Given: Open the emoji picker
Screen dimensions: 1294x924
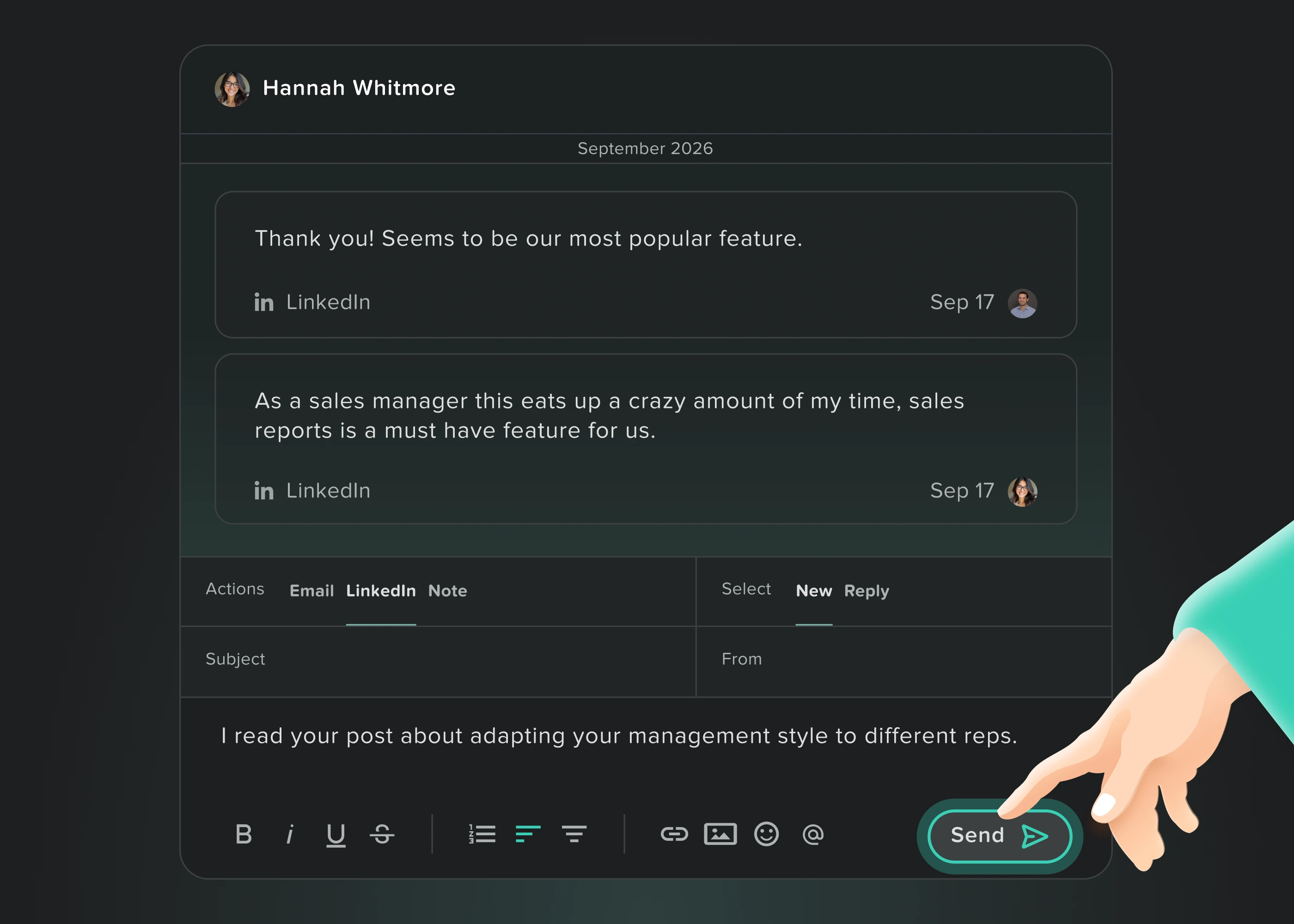Looking at the screenshot, I should pyautogui.click(x=767, y=834).
